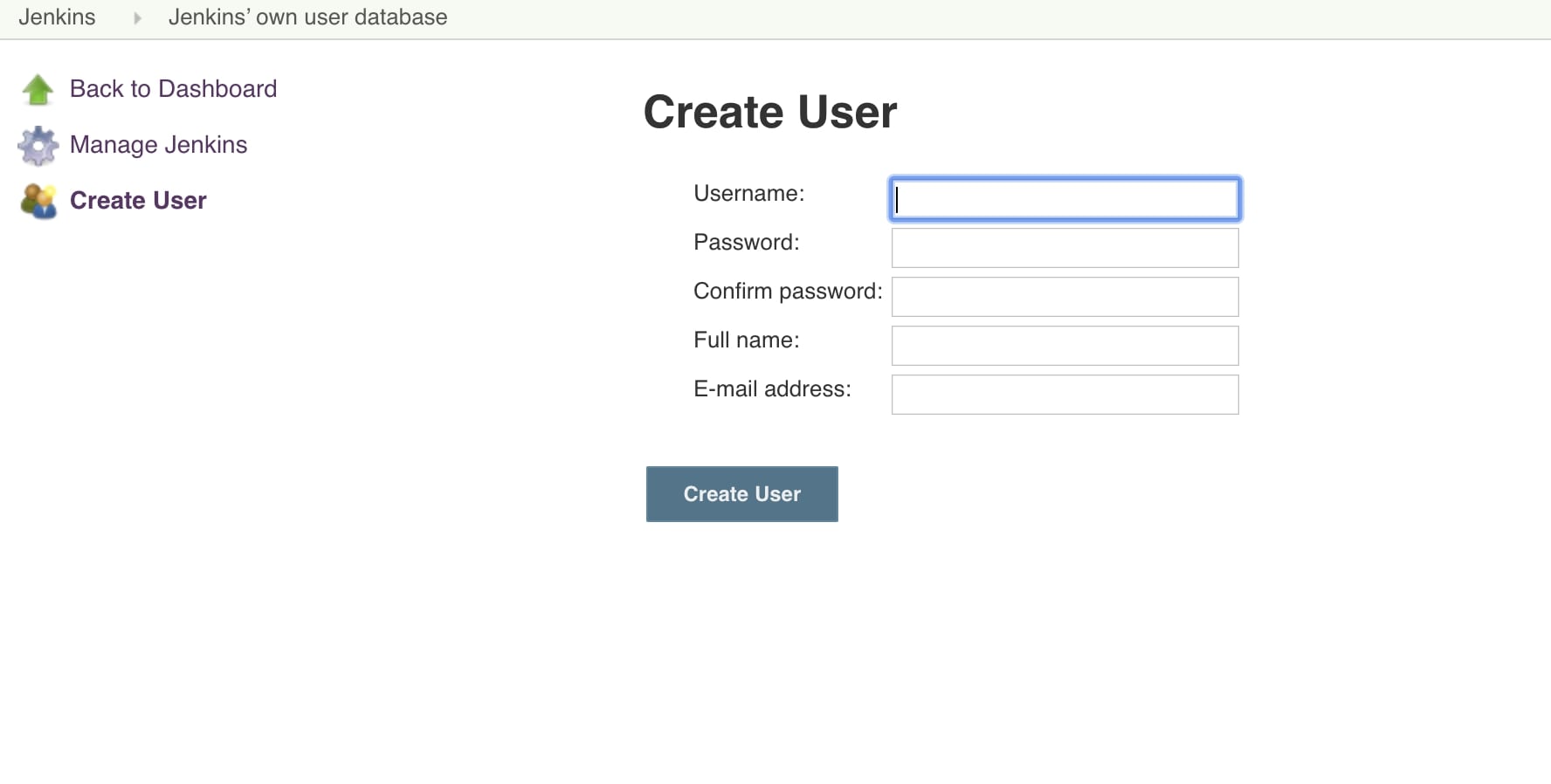Open the Jenkins breadcrumb link

57,17
